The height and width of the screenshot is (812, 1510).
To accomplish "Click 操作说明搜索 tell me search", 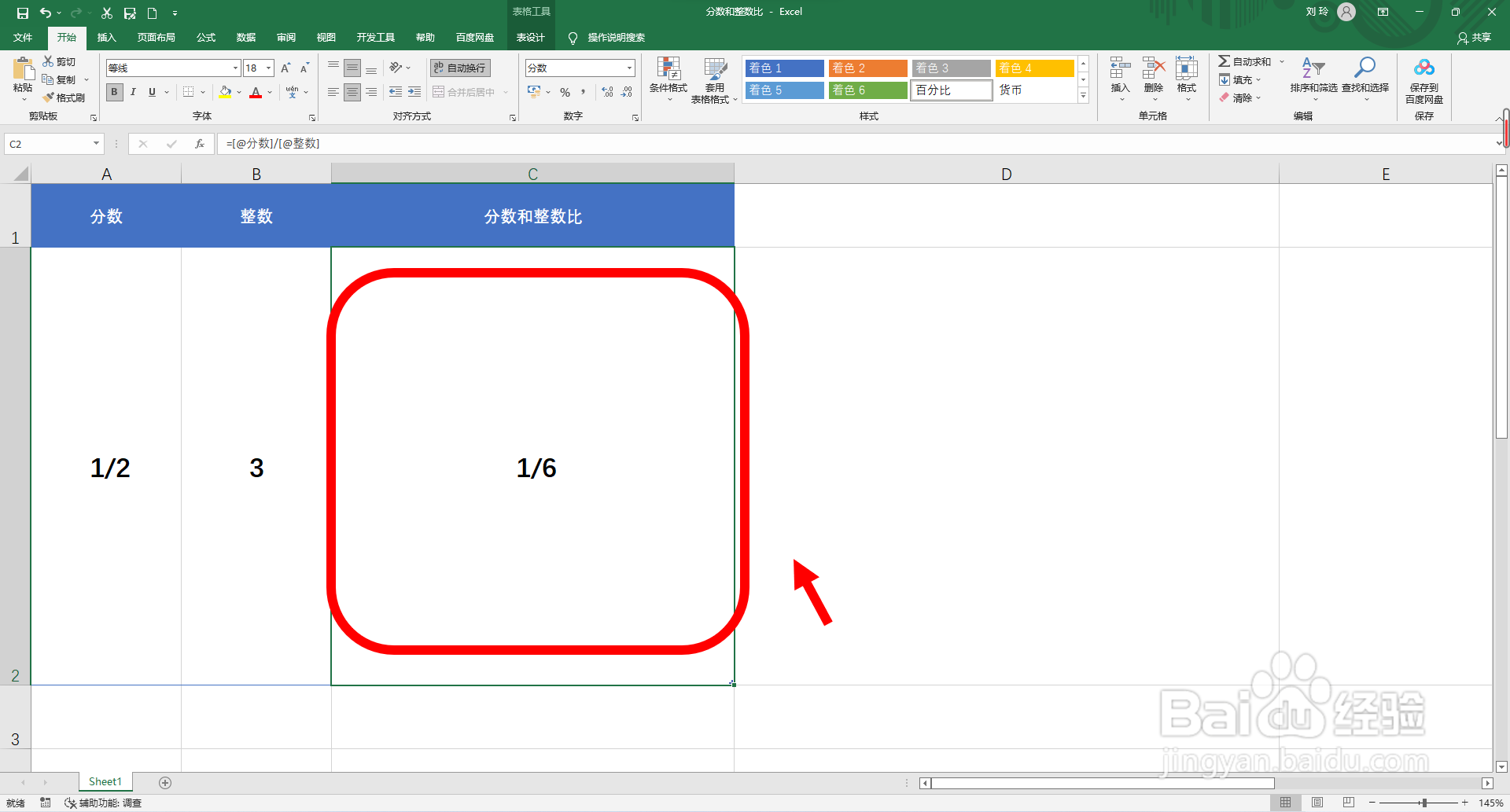I will coord(616,38).
